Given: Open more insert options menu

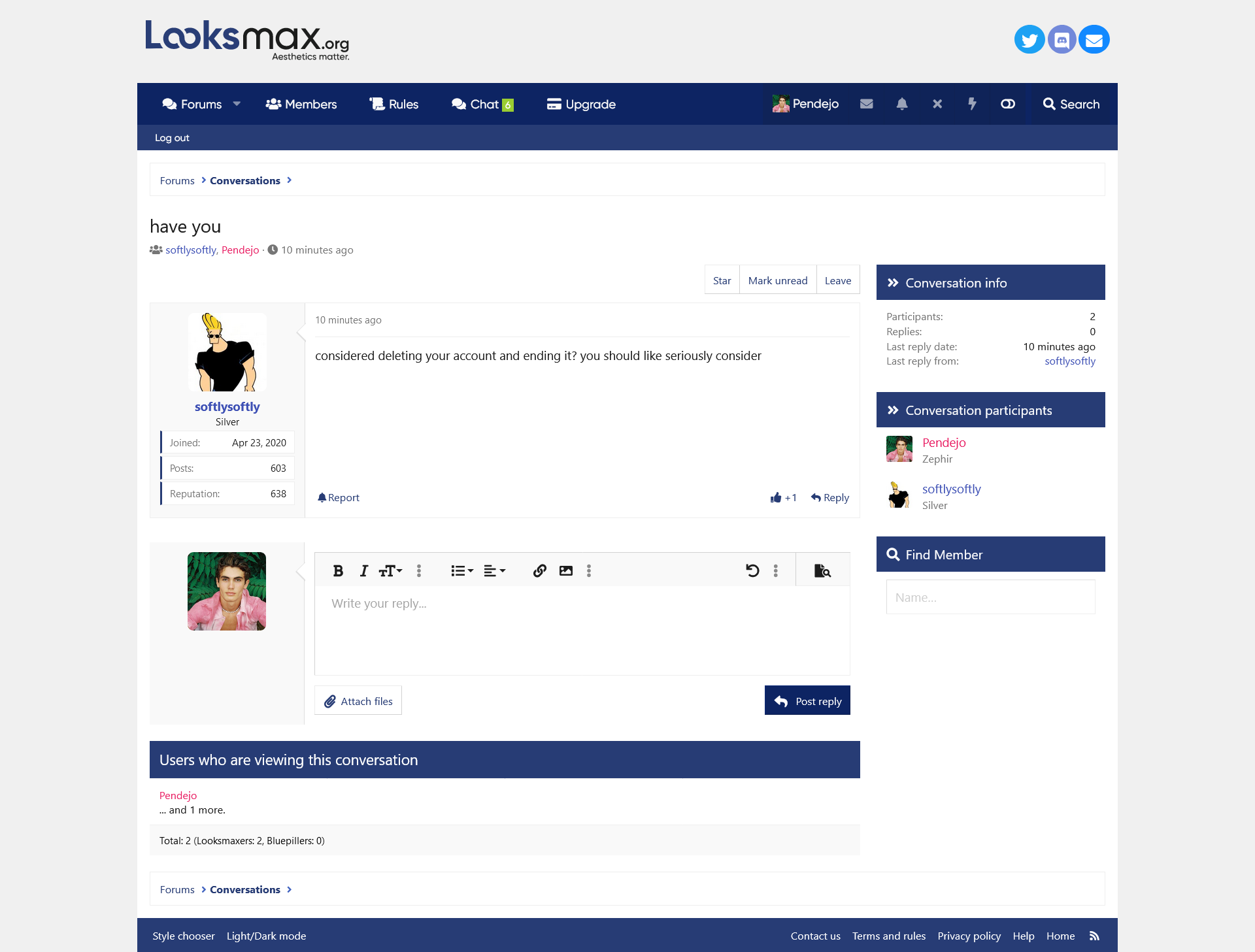Looking at the screenshot, I should [589, 570].
